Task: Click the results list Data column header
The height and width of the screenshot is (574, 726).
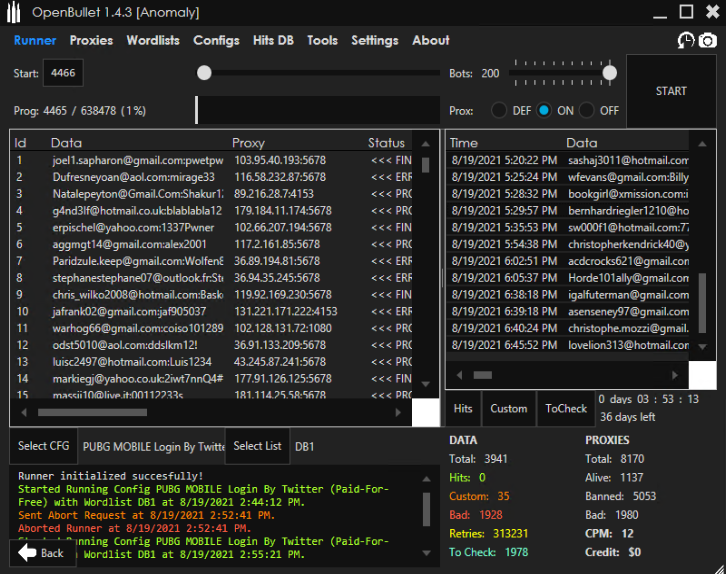Action: coord(582,143)
